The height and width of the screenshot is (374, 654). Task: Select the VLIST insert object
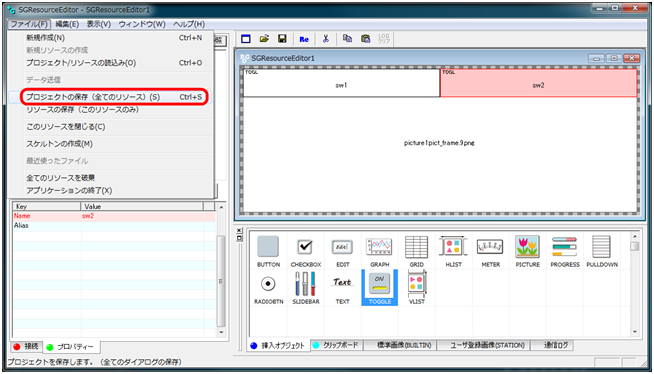pyautogui.click(x=416, y=288)
